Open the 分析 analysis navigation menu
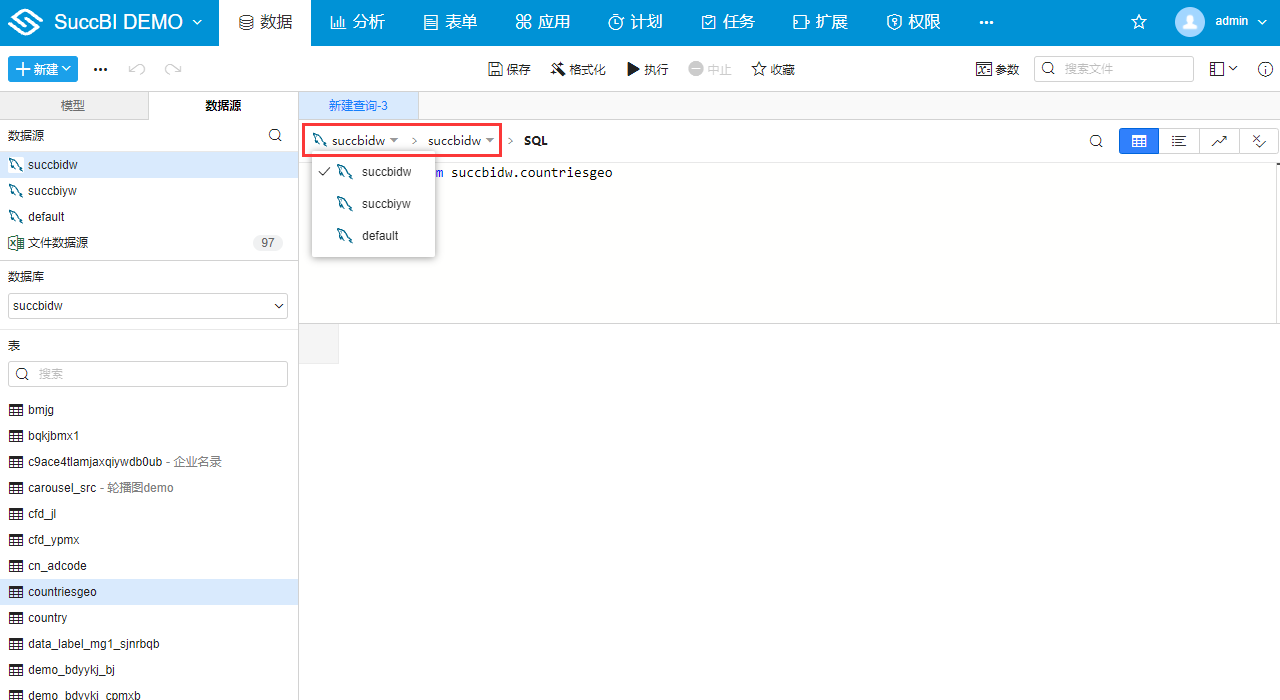Screen dimensions: 1280x700 pyautogui.click(x=357, y=22)
